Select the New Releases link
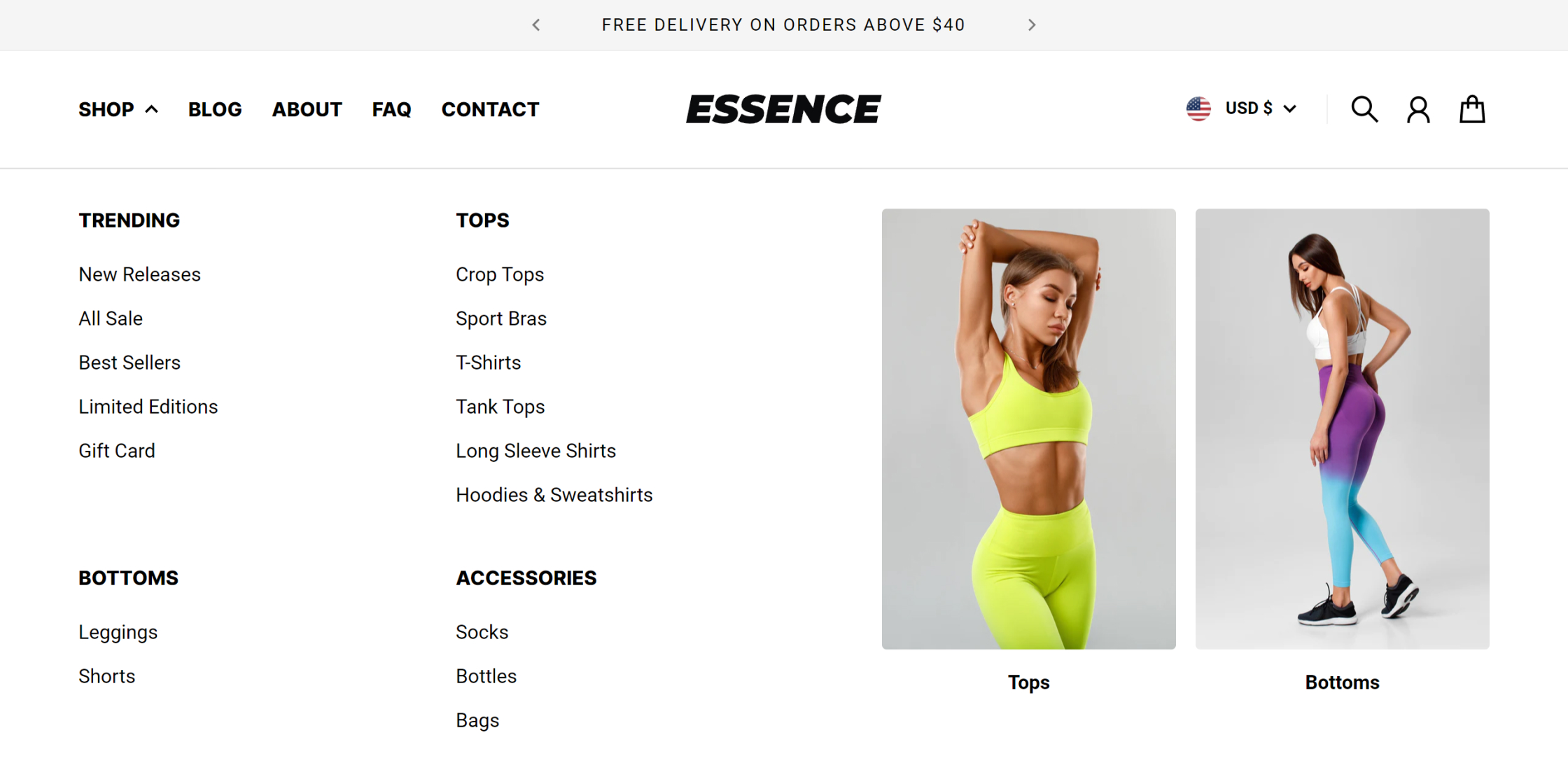 [x=139, y=274]
